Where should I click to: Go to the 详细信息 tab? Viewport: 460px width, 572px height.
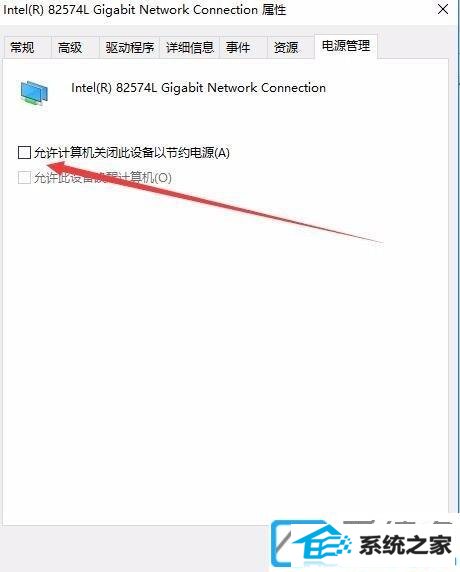point(189,47)
